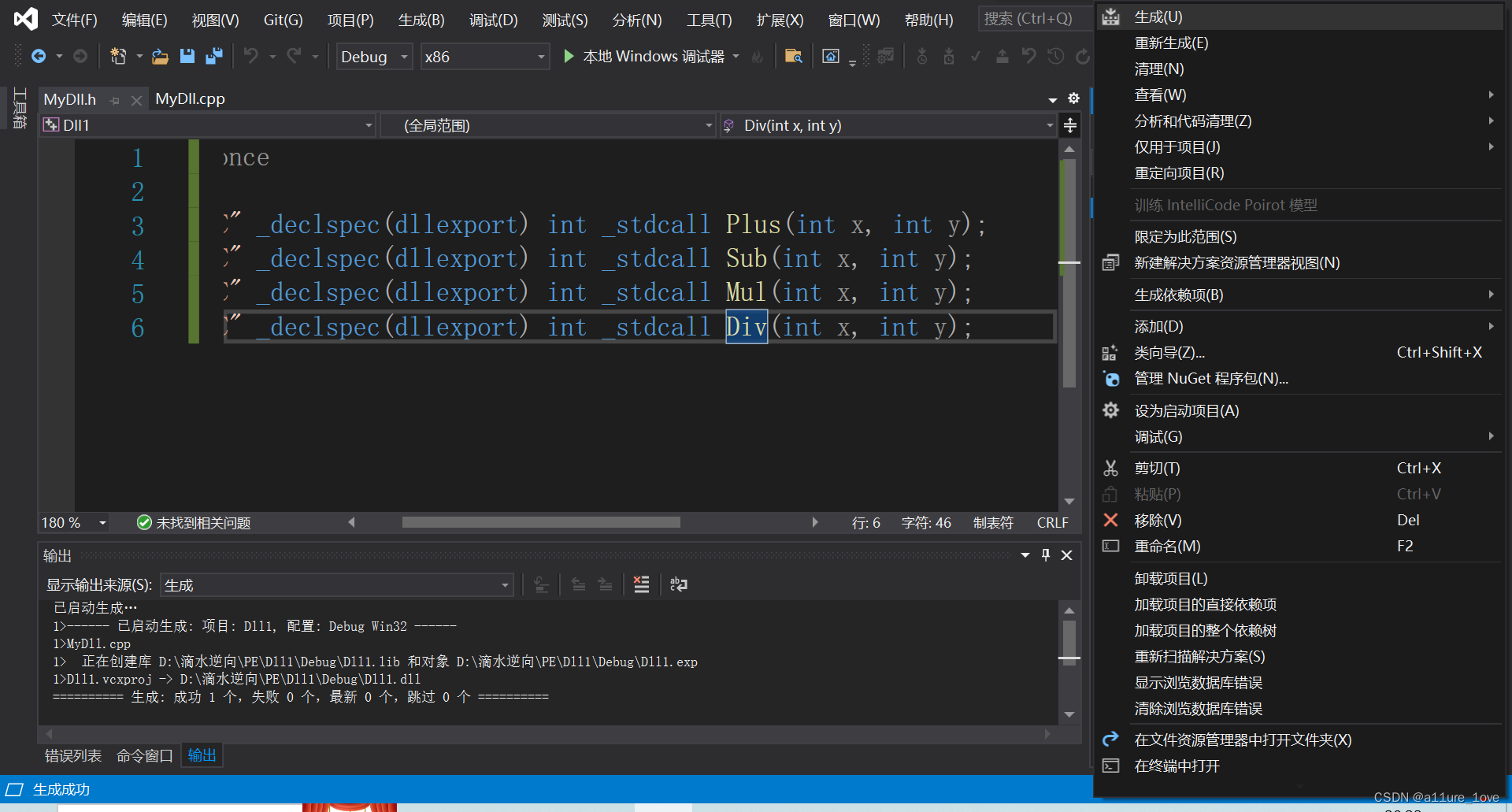Viewport: 1512px width, 812px height.
Task: Select Rebuild (重新生成) in the context menu
Action: [x=1171, y=43]
